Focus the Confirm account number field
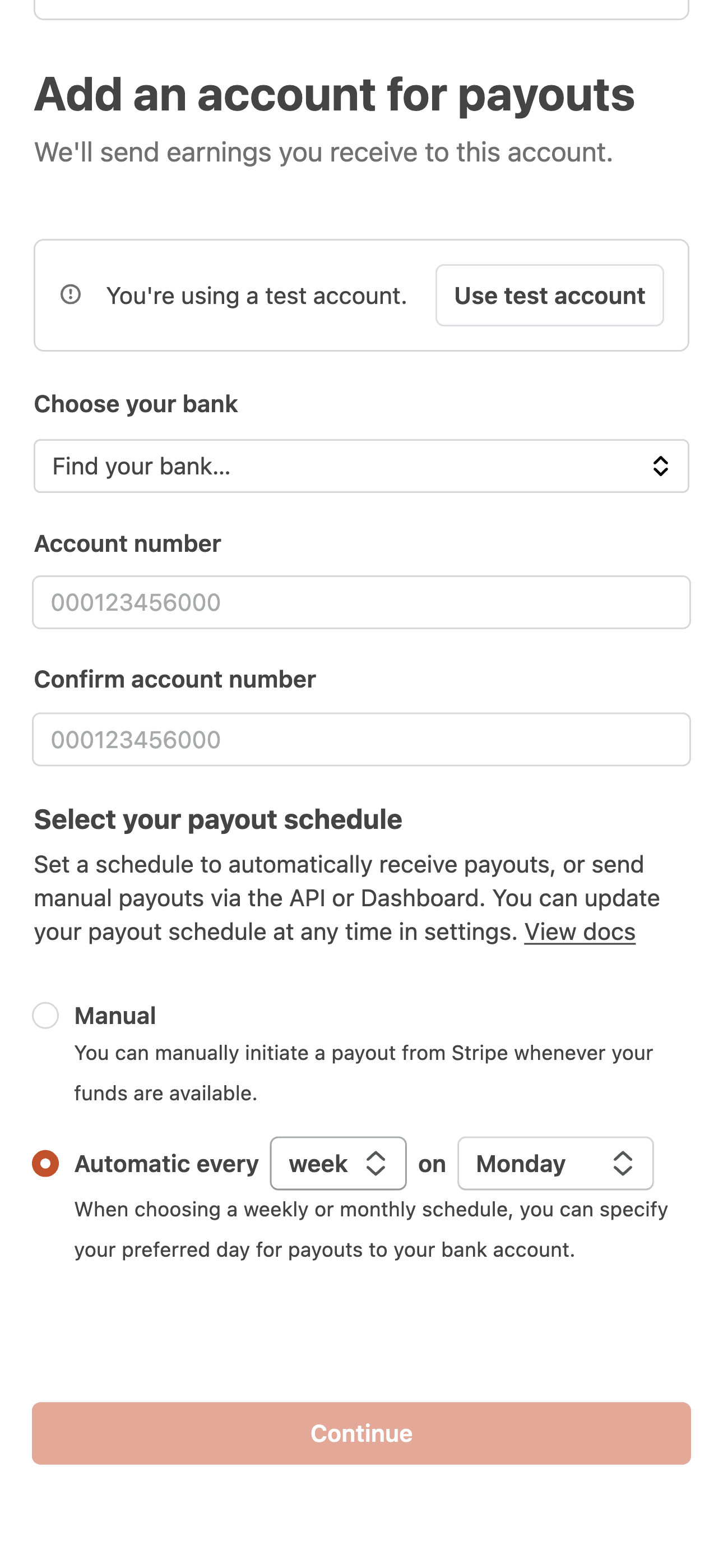 (x=361, y=739)
